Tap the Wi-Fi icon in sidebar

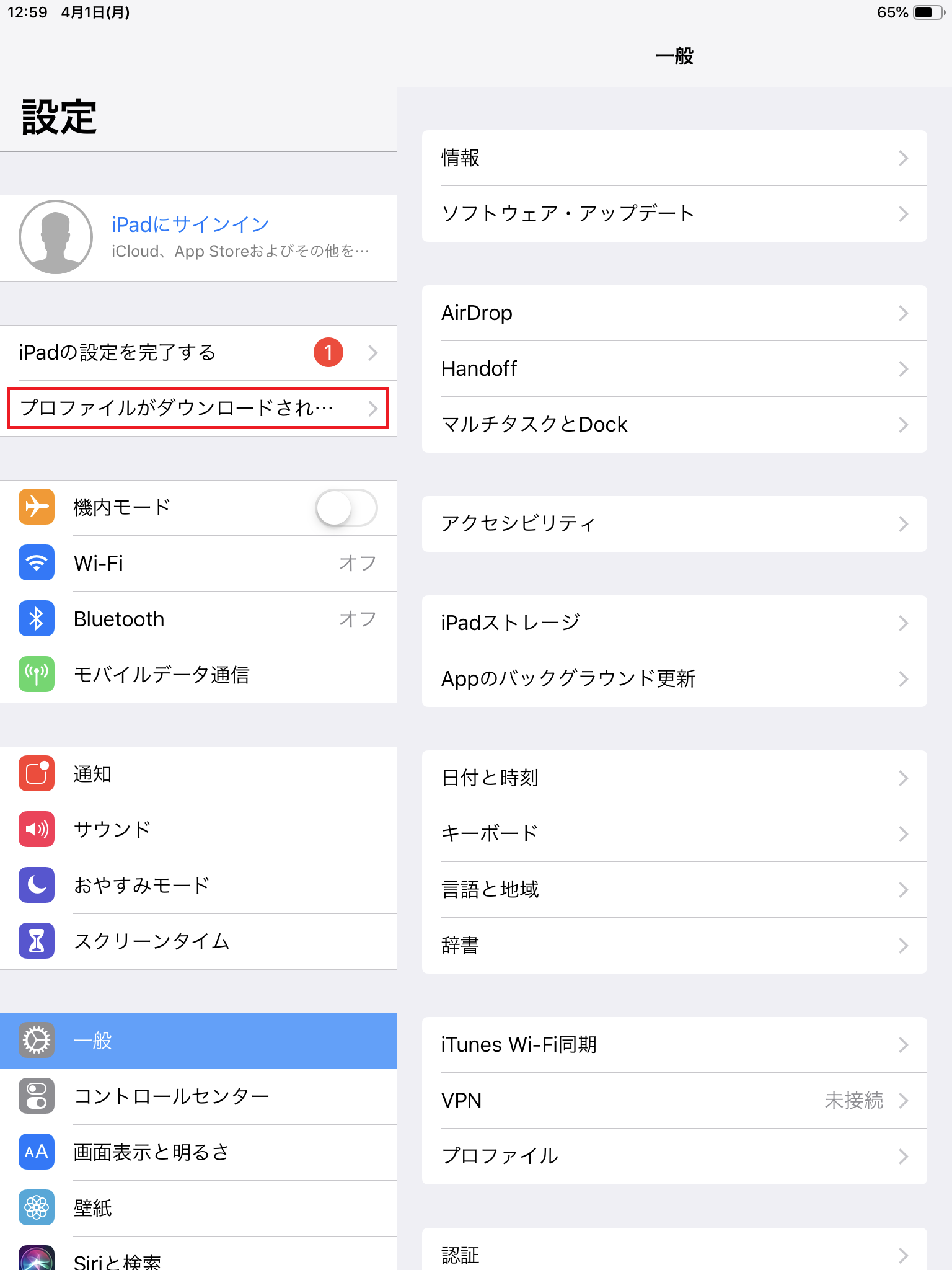tap(37, 562)
